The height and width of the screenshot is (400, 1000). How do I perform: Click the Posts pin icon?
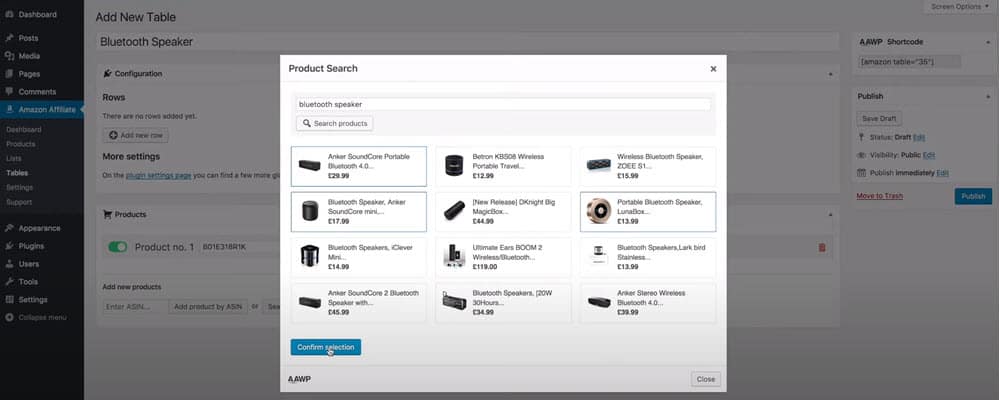[10, 38]
